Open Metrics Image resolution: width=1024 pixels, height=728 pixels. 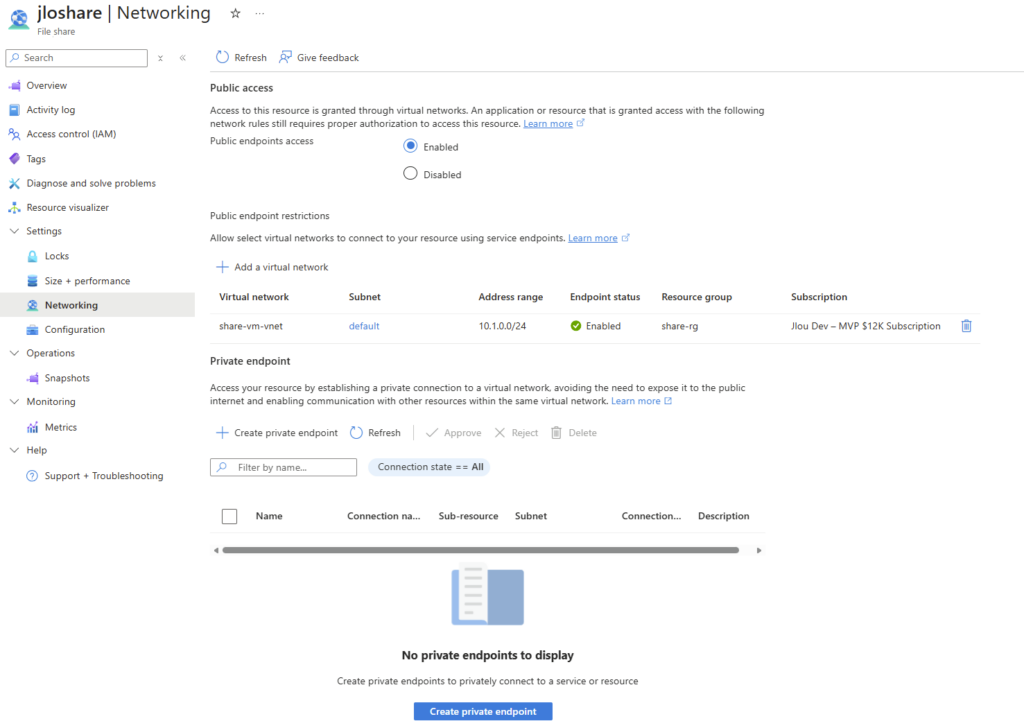[x=61, y=427]
